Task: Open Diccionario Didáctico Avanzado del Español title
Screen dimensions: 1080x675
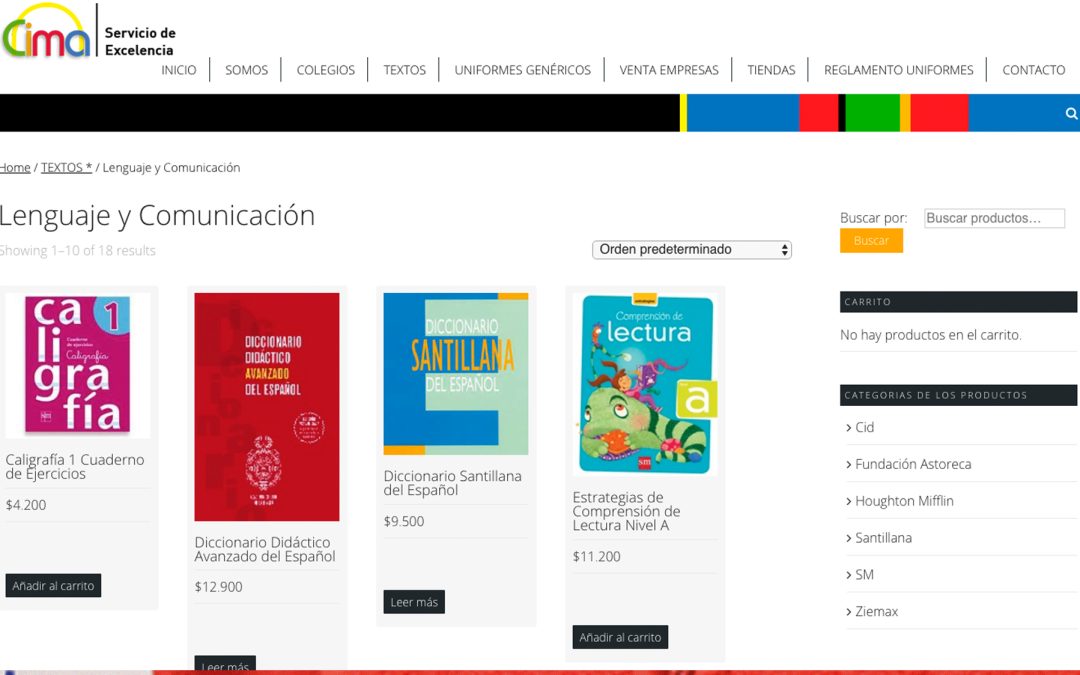Action: click(x=265, y=549)
